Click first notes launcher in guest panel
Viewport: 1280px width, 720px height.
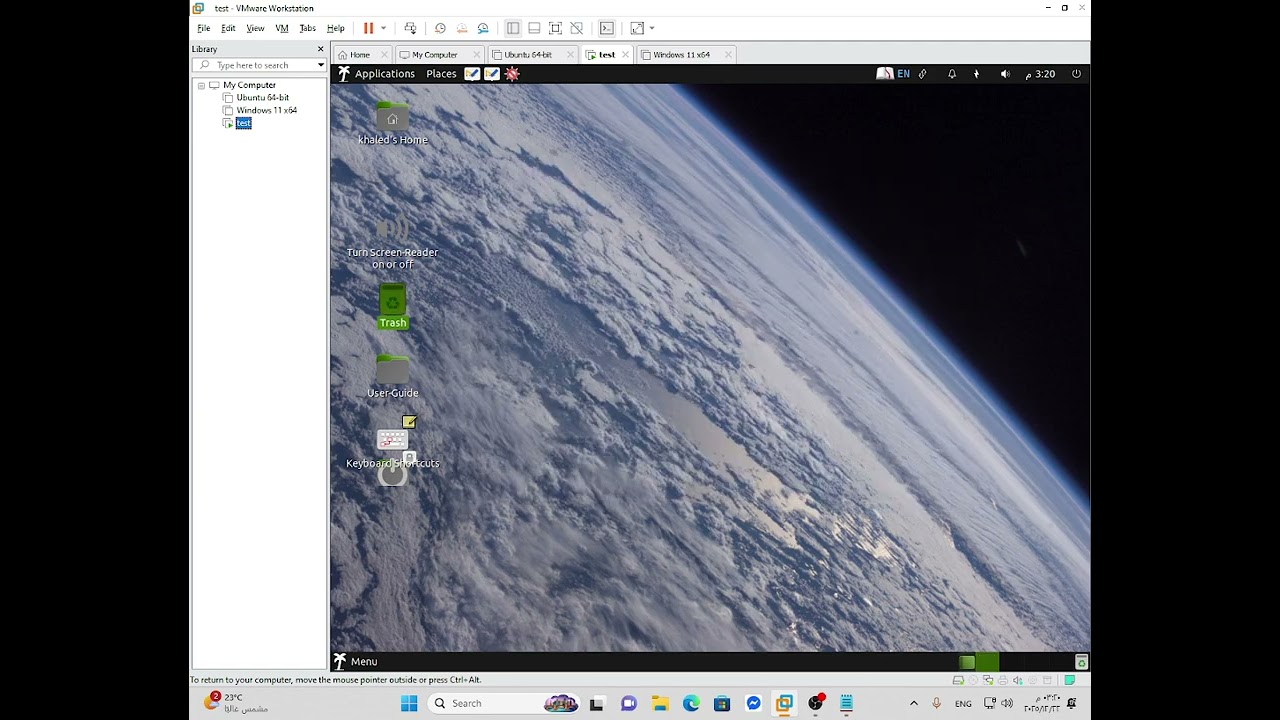point(472,74)
